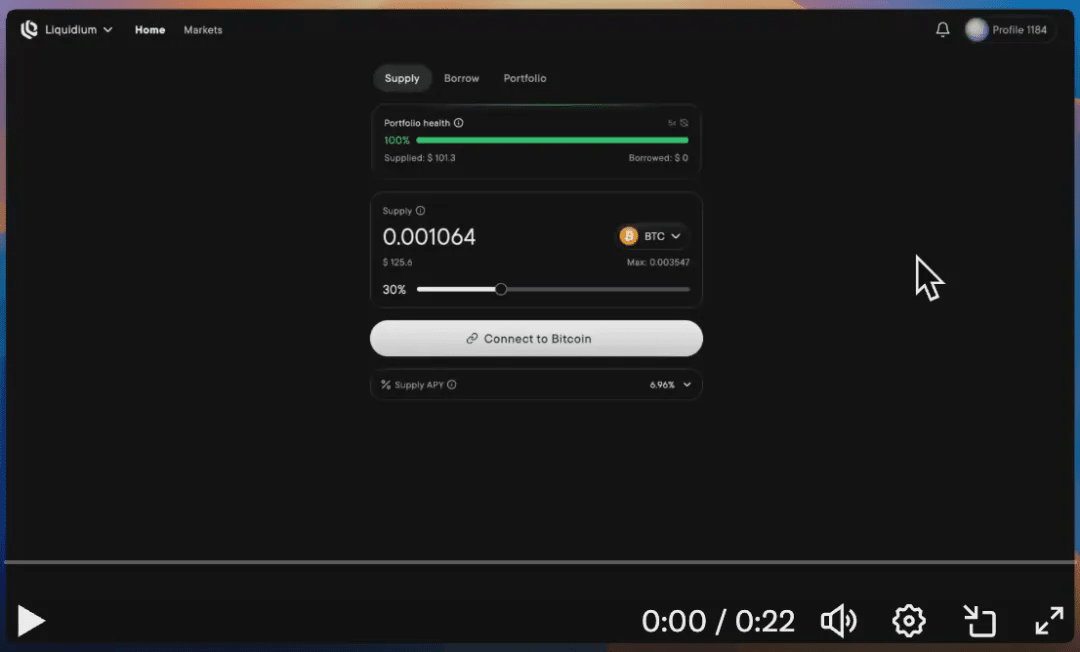Viewport: 1080px width, 652px height.
Task: Click the green portfolio health bar
Action: (552, 140)
